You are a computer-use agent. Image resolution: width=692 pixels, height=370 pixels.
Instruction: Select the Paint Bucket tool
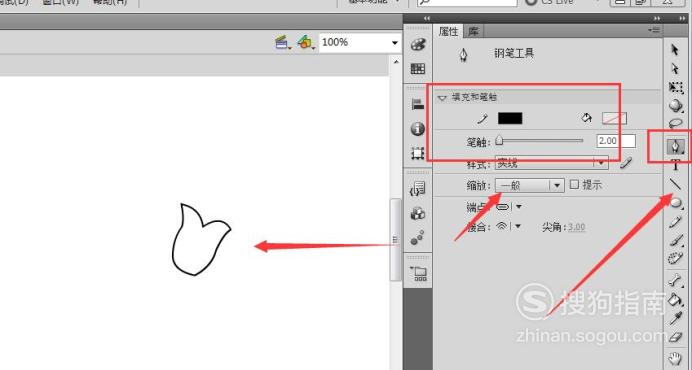pyautogui.click(x=675, y=299)
